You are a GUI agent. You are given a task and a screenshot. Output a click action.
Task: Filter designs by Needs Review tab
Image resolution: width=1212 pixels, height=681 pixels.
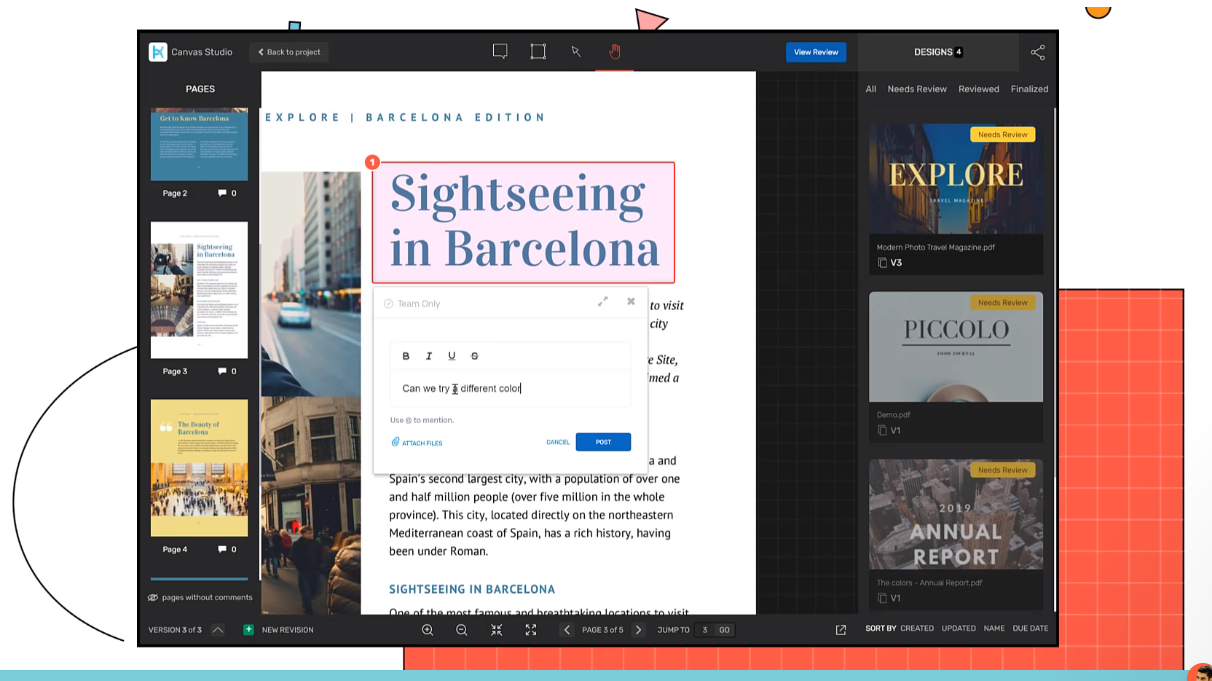tap(917, 89)
